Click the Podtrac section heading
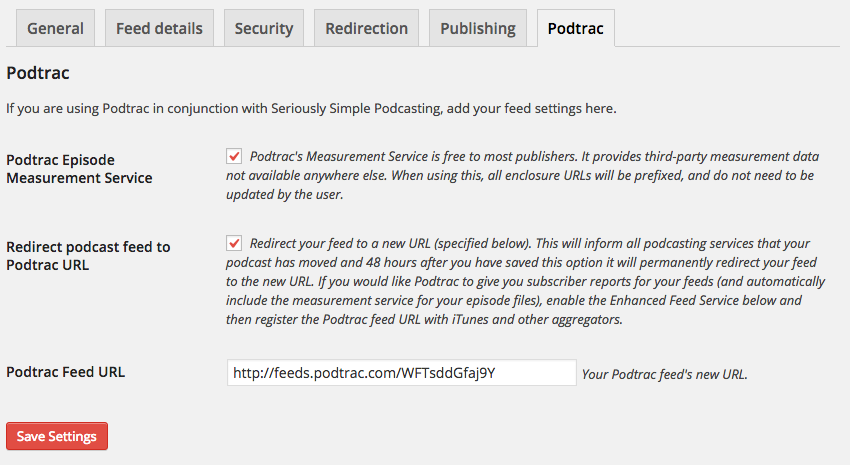Viewport: 850px width, 465px height. 38,73
